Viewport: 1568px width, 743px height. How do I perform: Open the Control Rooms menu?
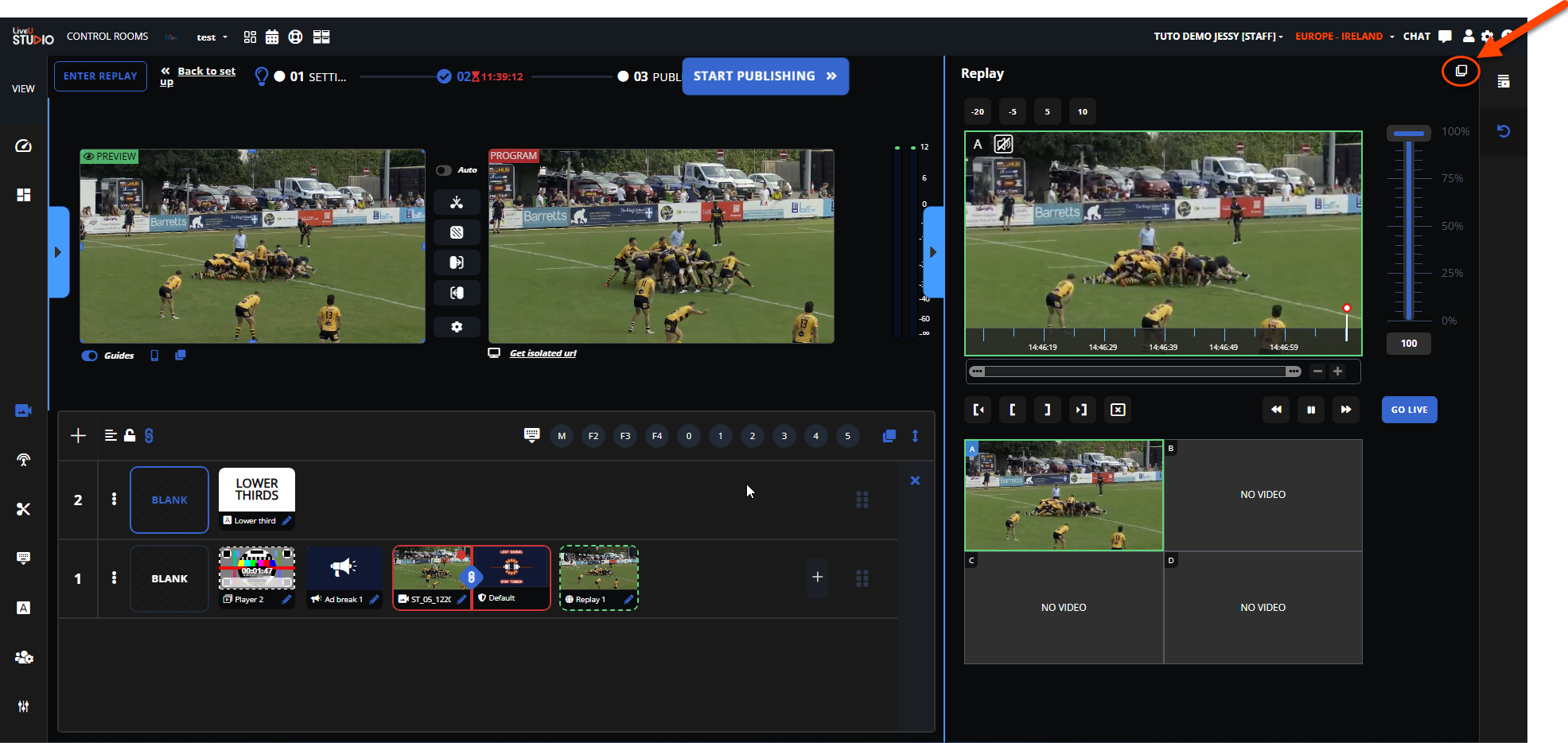click(107, 37)
